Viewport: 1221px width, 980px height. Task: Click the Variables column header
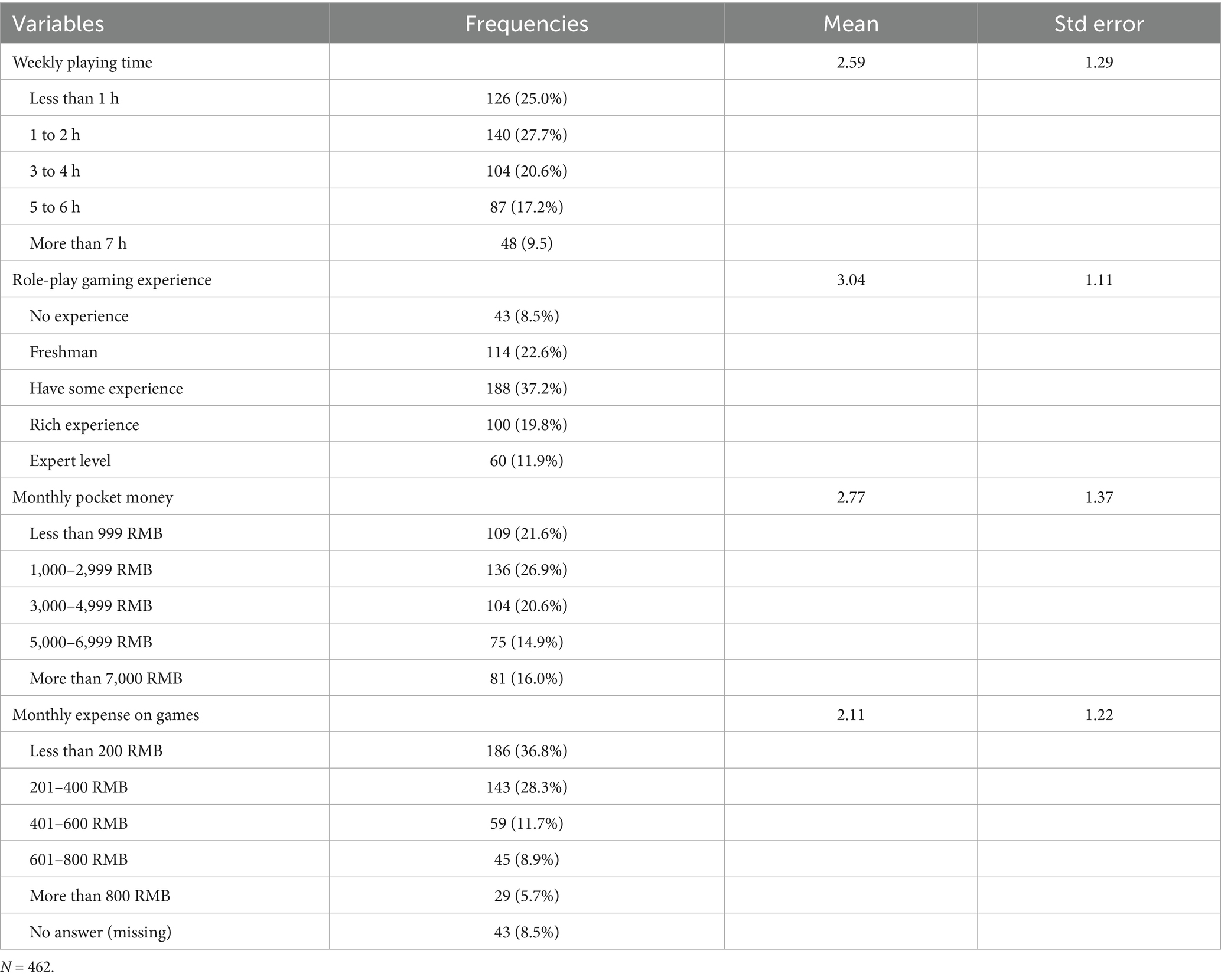[x=58, y=24]
